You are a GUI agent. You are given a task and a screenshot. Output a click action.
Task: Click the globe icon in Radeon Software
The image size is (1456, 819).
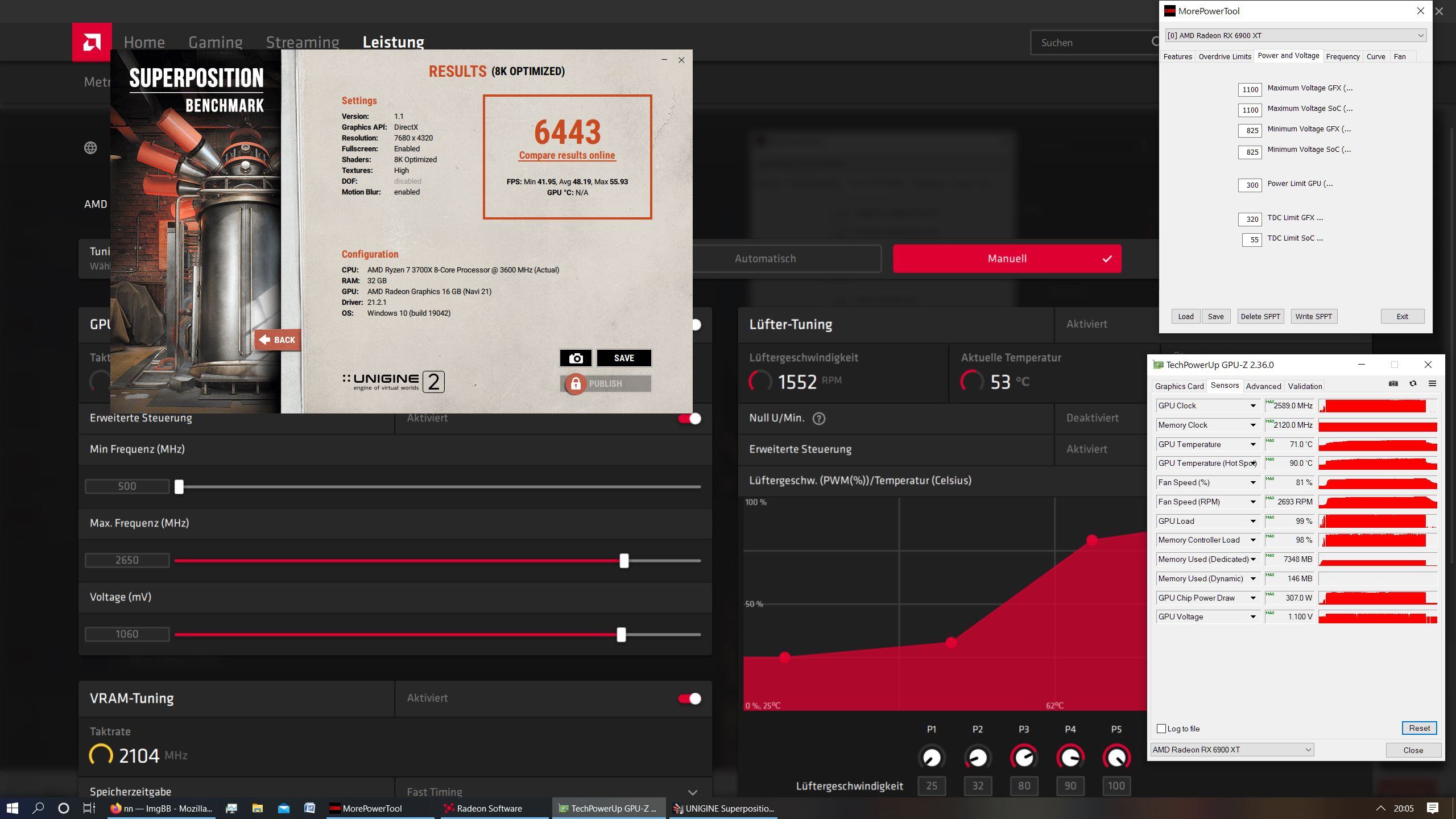(x=90, y=148)
